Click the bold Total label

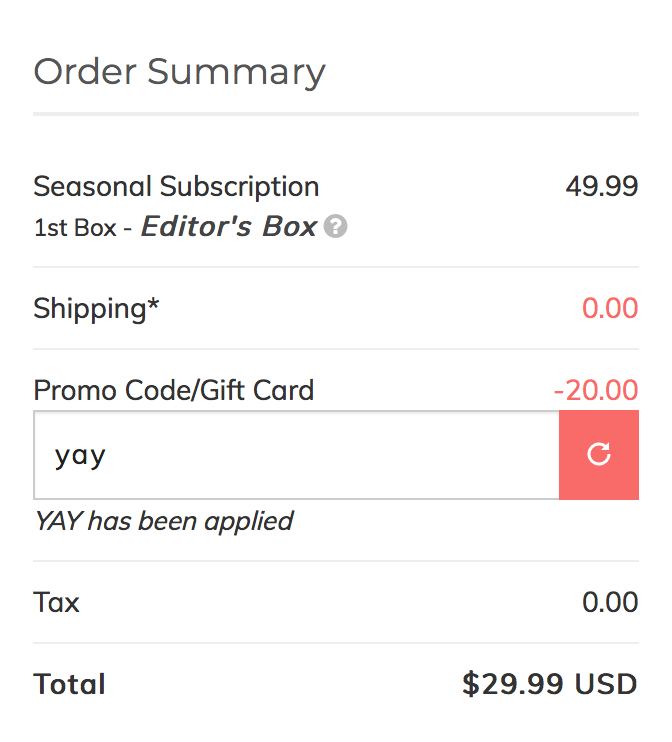point(69,684)
